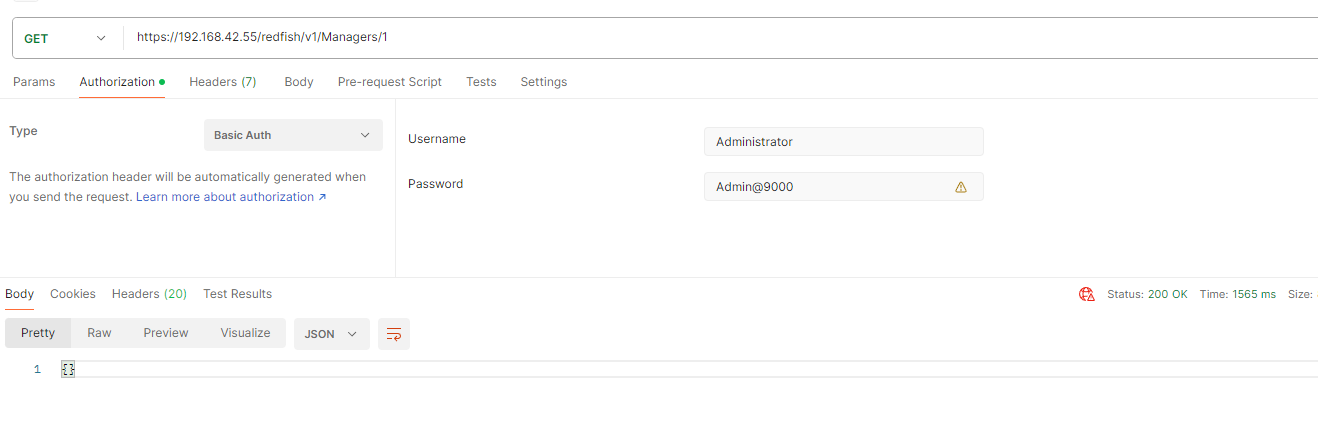Switch to the Params tab
This screenshot has height=446, width=1318.
(x=34, y=82)
